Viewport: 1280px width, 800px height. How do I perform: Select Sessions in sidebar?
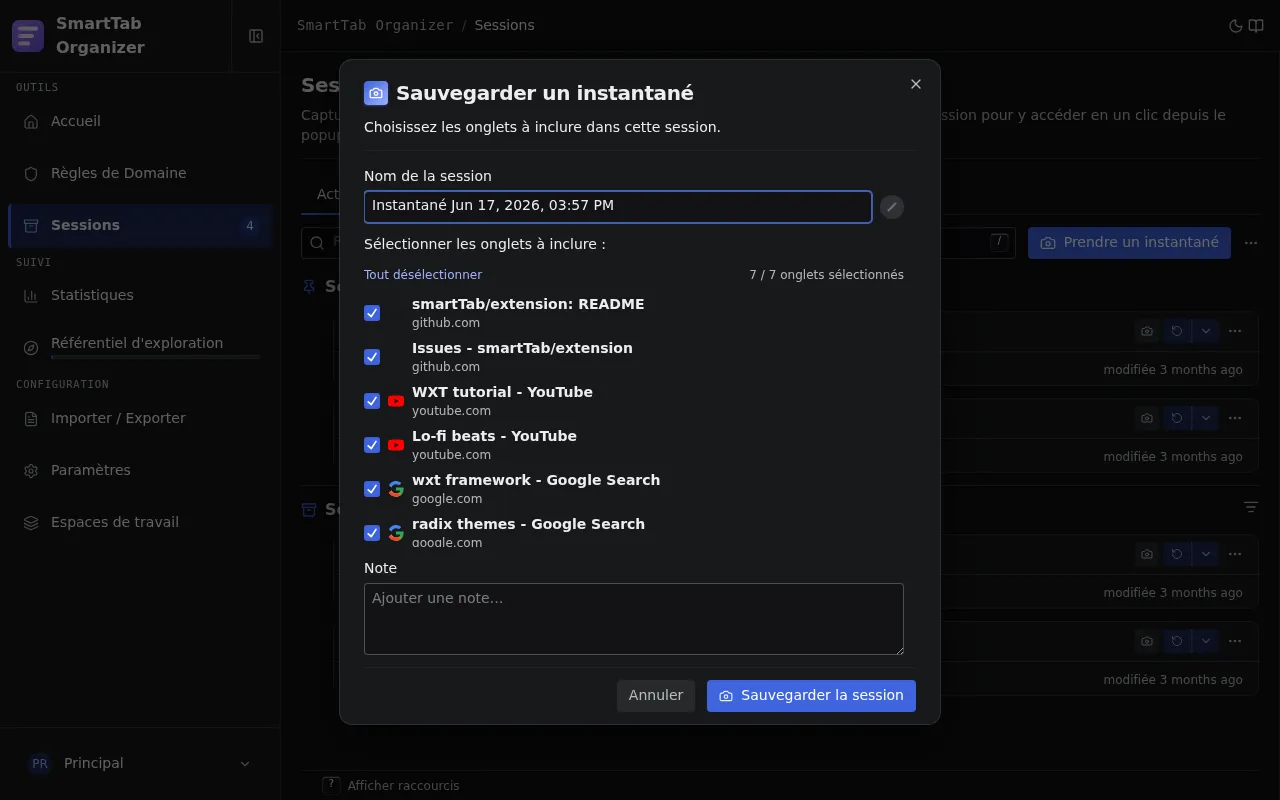[x=140, y=225]
